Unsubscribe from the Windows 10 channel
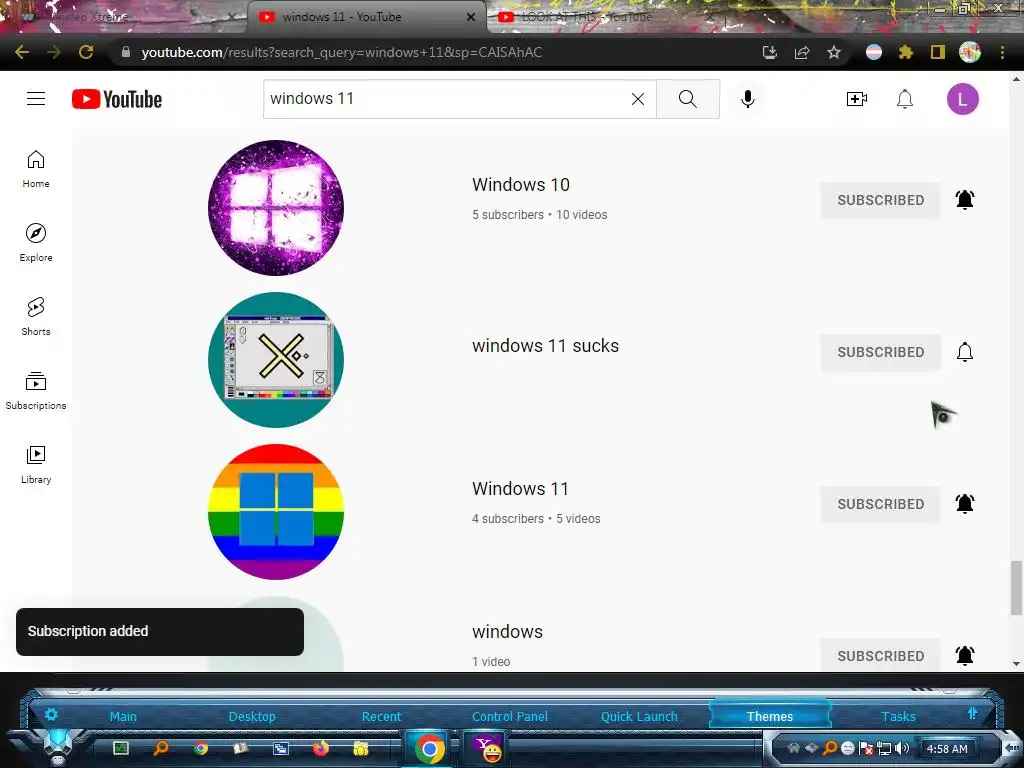1024x768 pixels. click(880, 200)
